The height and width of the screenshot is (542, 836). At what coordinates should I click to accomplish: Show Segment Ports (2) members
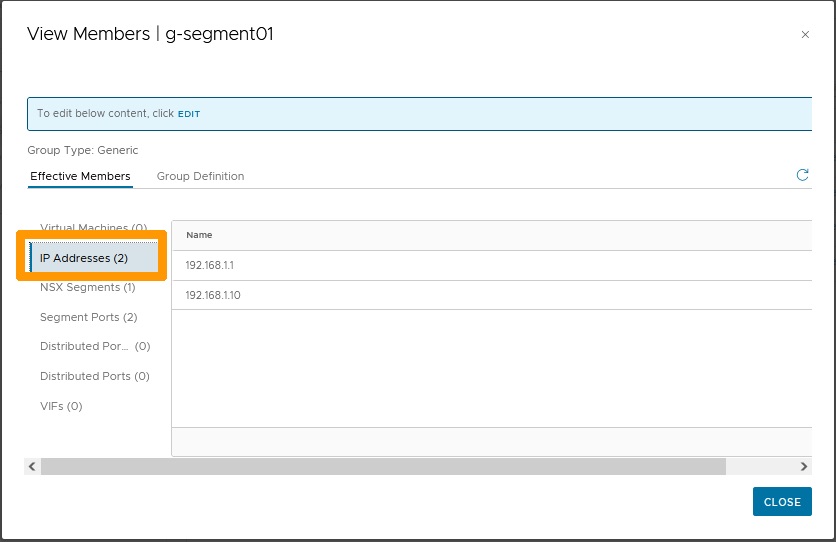89,317
